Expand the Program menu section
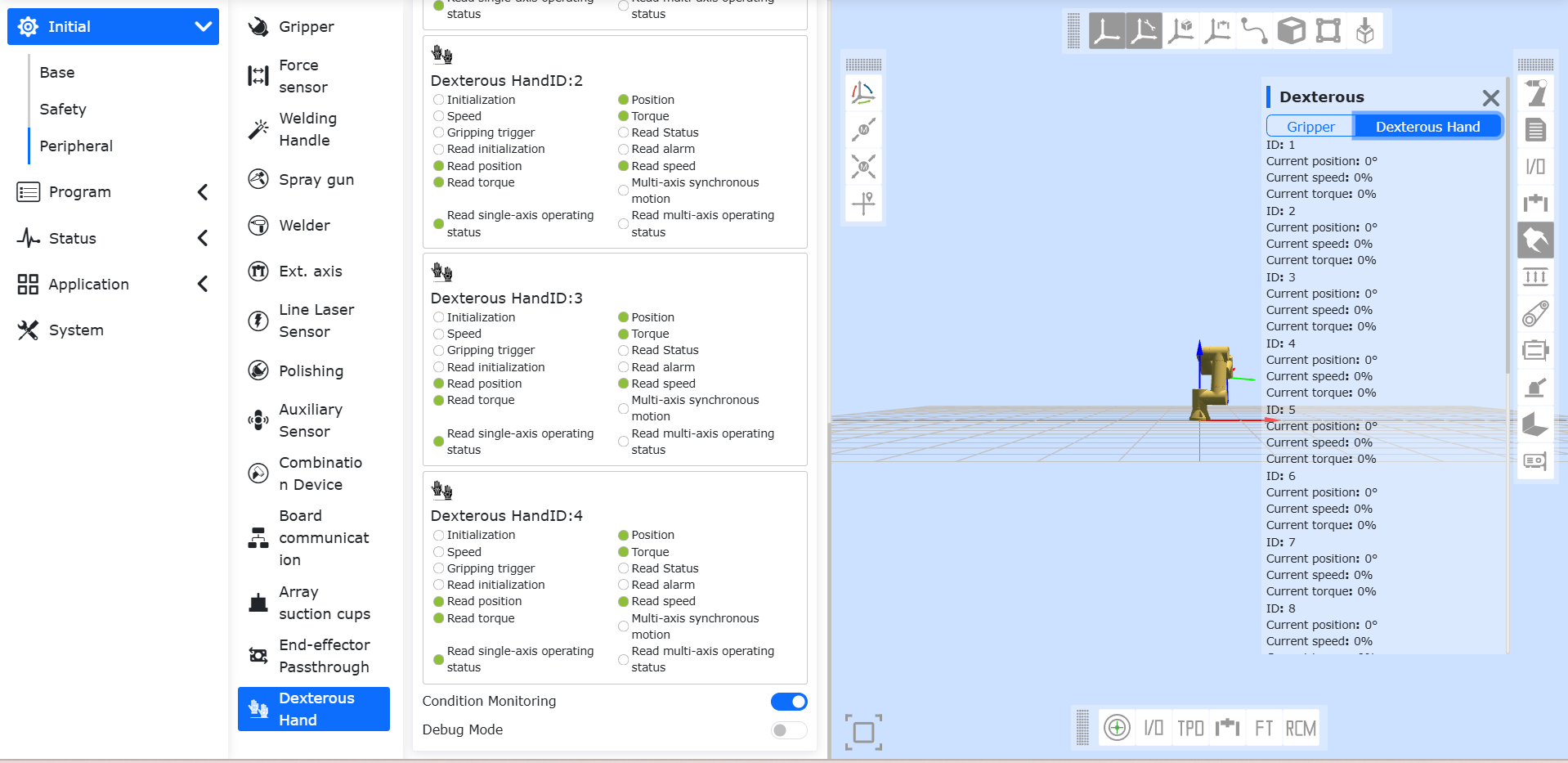Image resolution: width=1568 pixels, height=763 pixels. 113,192
